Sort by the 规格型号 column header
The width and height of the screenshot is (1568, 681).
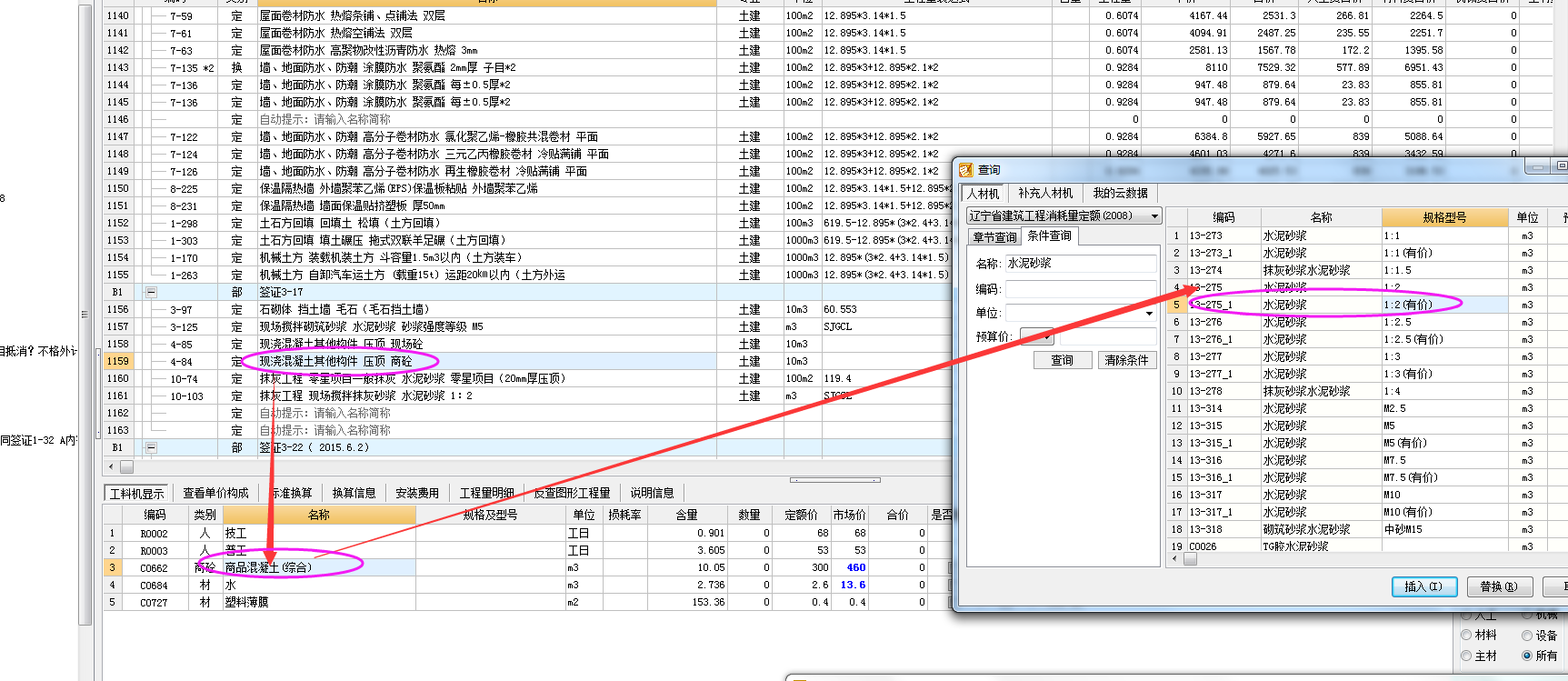coord(1444,217)
